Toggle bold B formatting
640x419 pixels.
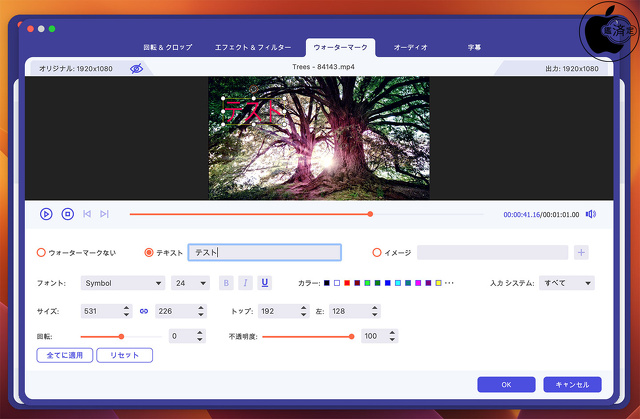click(226, 283)
